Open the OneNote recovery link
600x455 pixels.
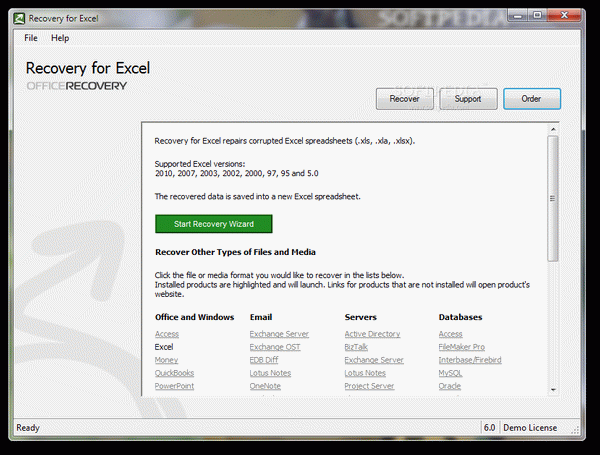point(265,386)
